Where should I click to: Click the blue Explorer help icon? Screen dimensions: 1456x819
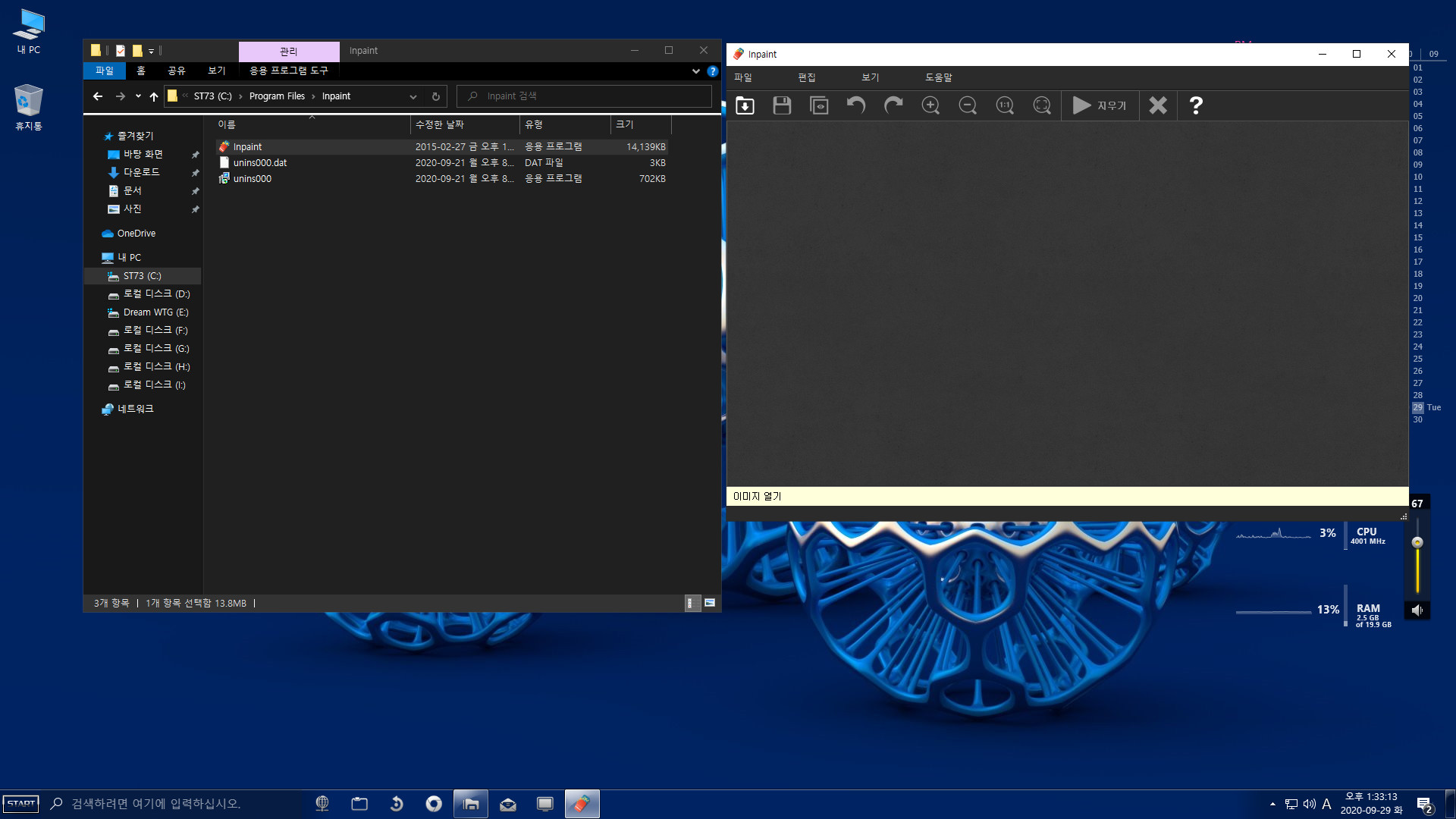point(712,71)
